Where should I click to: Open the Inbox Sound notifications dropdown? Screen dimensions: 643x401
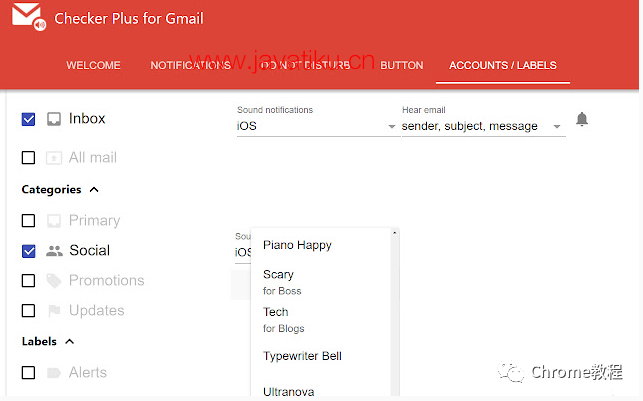click(317, 126)
